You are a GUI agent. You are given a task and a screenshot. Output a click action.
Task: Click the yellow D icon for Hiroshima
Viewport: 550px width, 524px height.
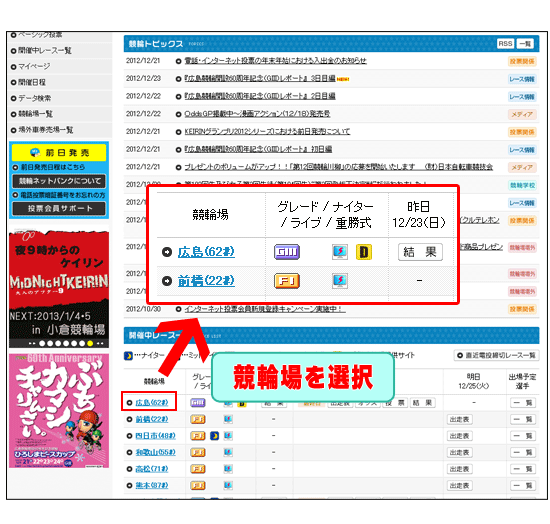364,252
